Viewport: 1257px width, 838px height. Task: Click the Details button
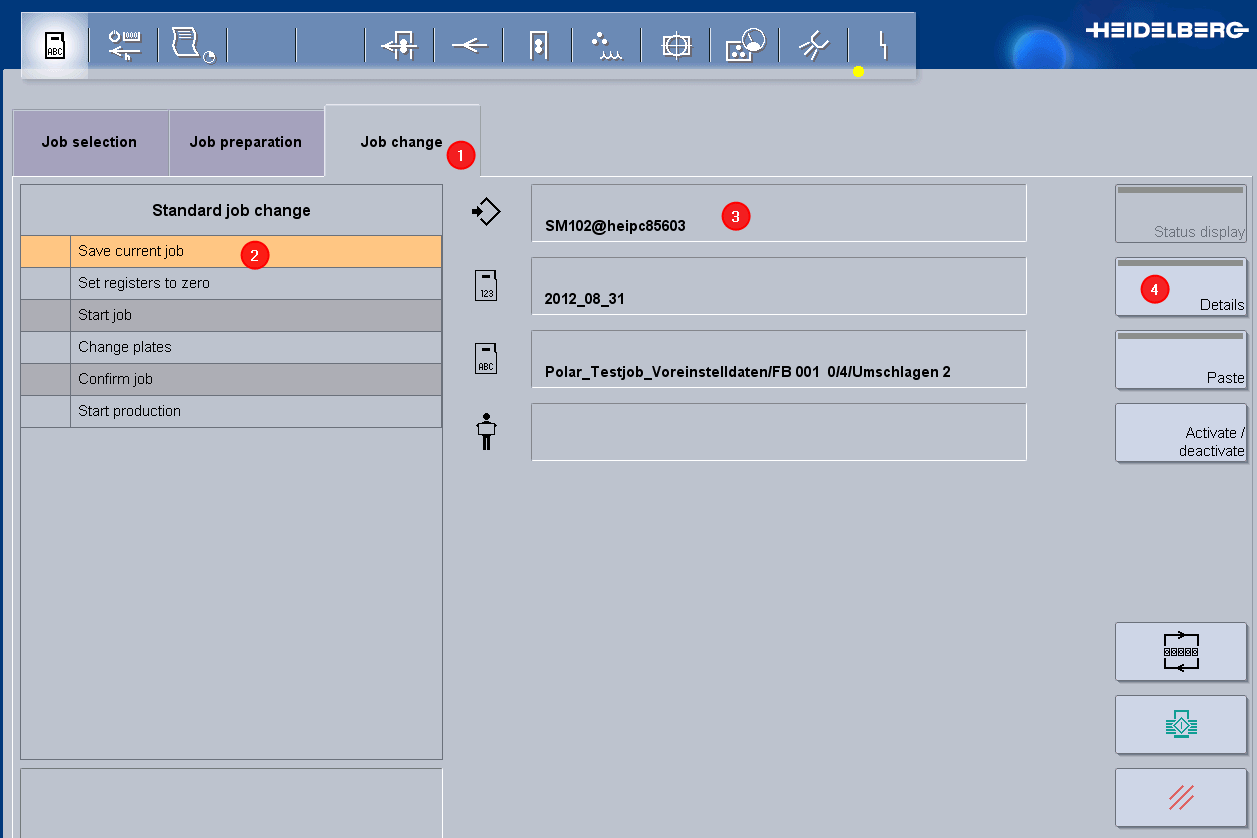pyautogui.click(x=1181, y=287)
